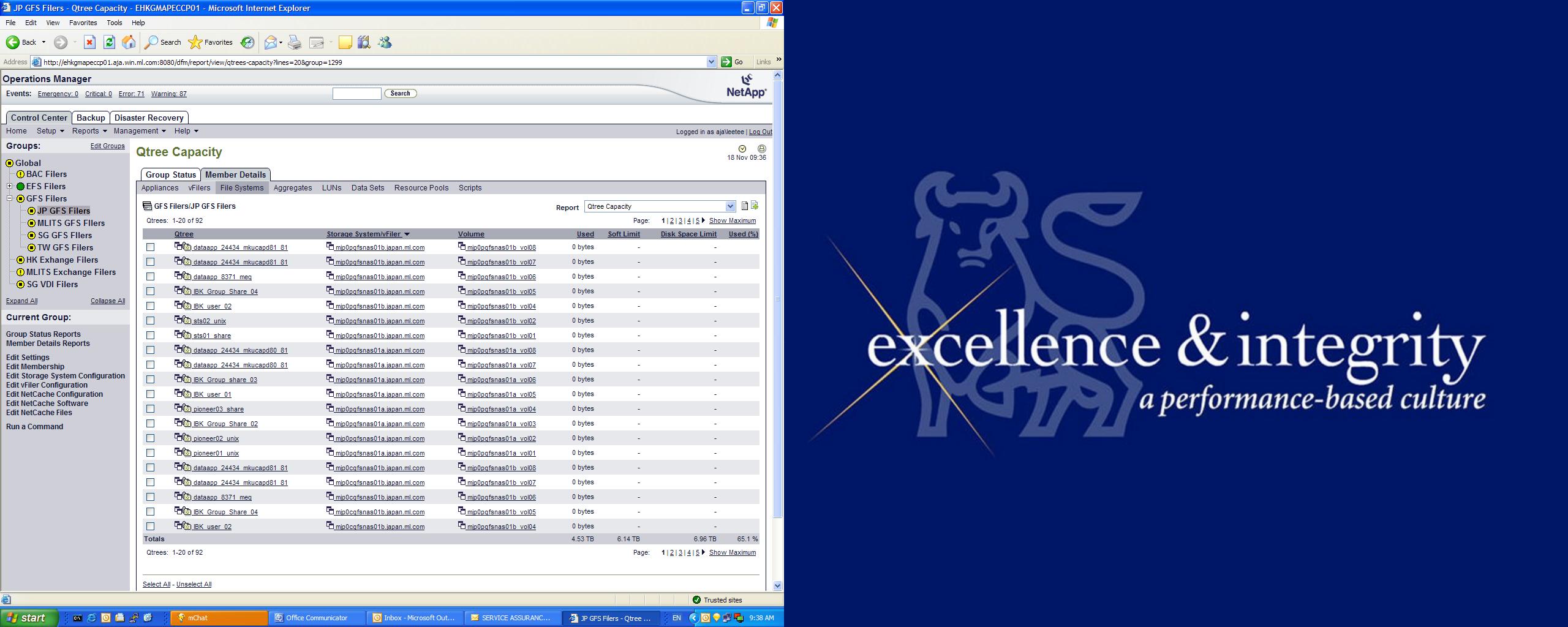Open the IE Search magnifier toolbar button
The image size is (1568, 627).
click(162, 42)
